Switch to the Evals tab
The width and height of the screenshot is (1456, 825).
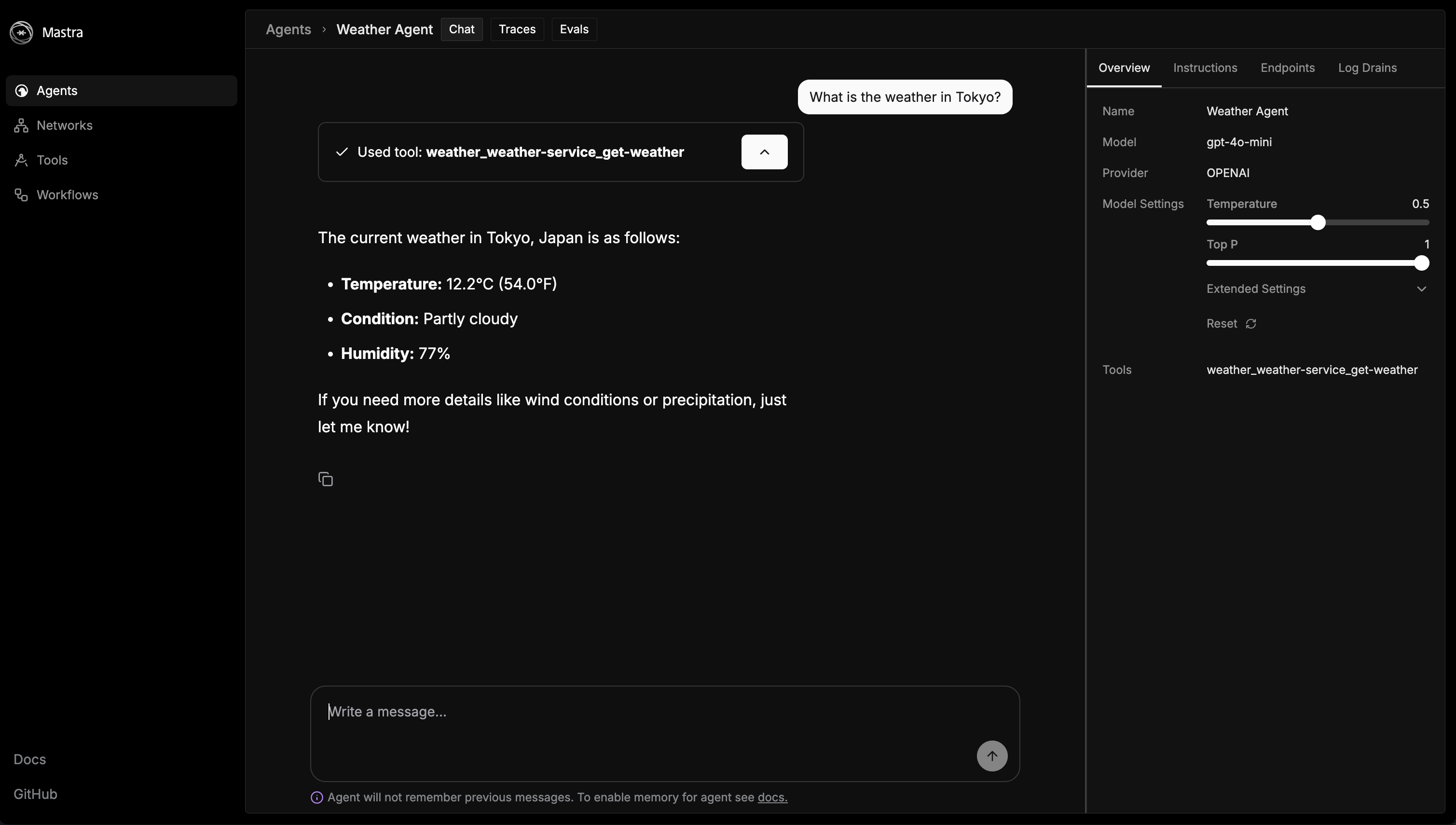[x=574, y=29]
